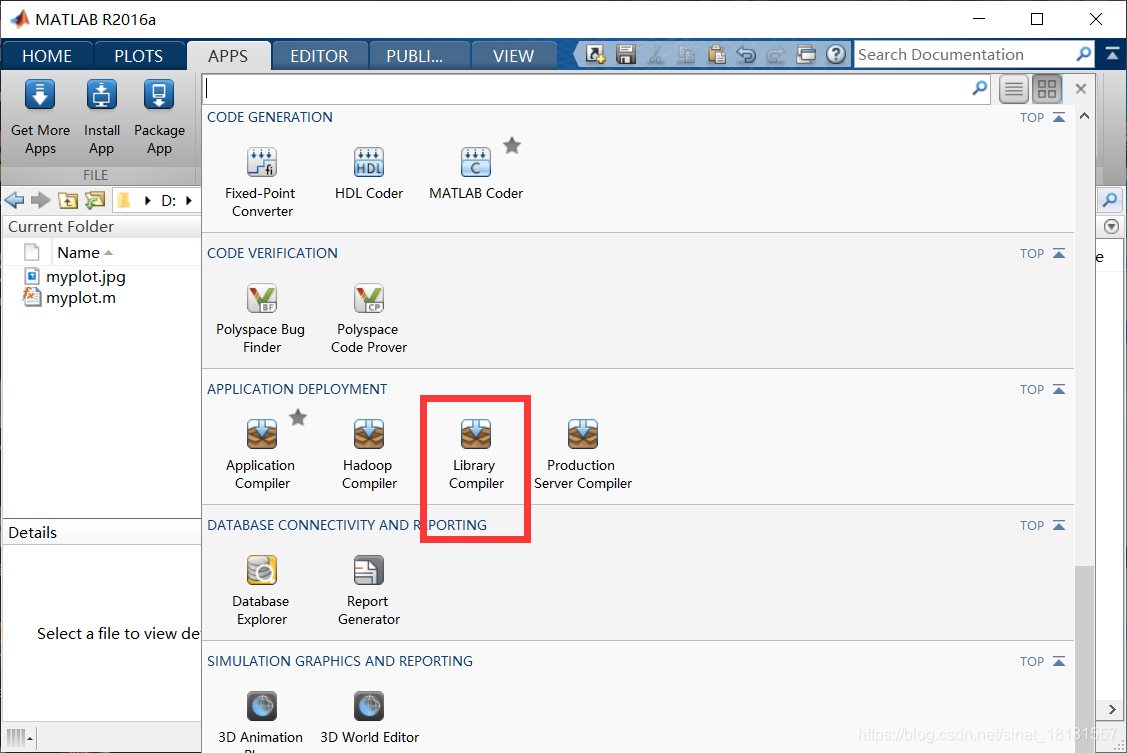Image resolution: width=1127 pixels, height=753 pixels.
Task: Open Polyspace Bug Finder
Action: pyautogui.click(x=261, y=318)
